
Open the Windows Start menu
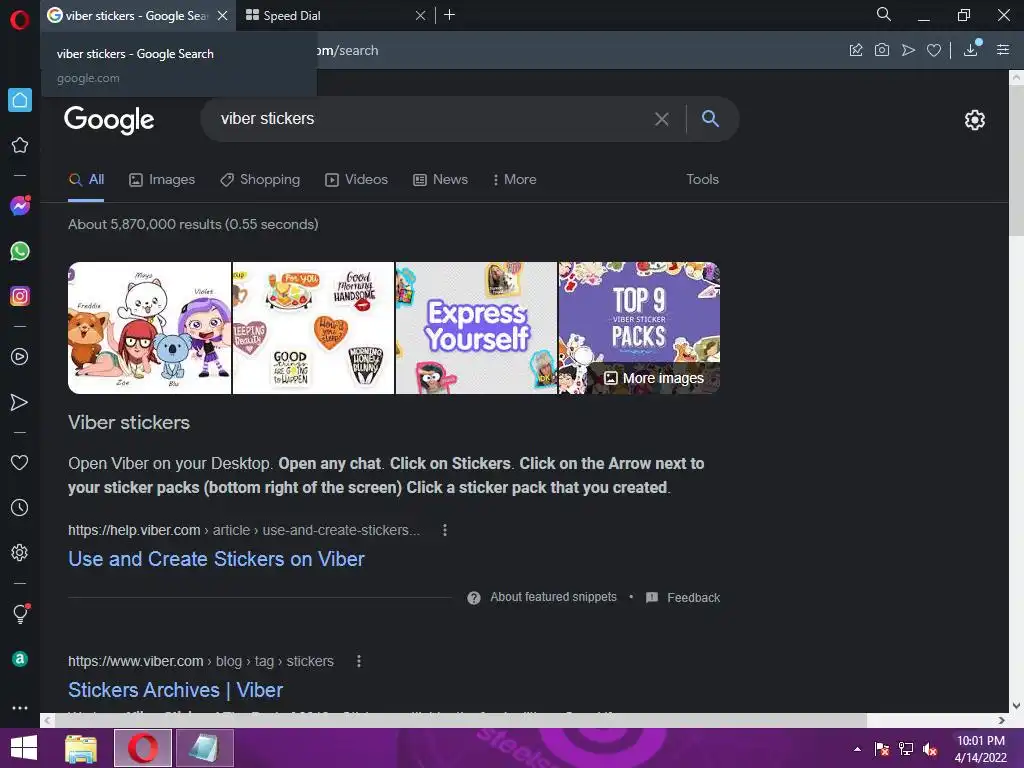tap(24, 748)
